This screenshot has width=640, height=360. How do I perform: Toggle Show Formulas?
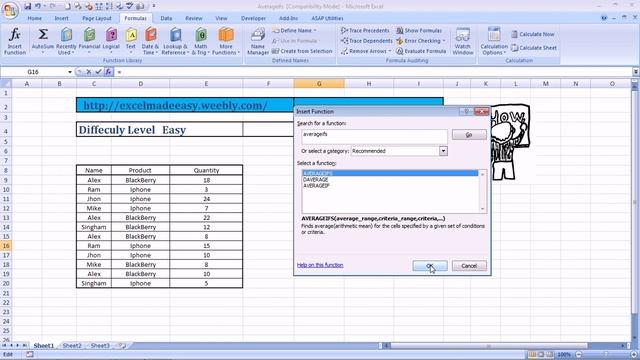[x=419, y=31]
